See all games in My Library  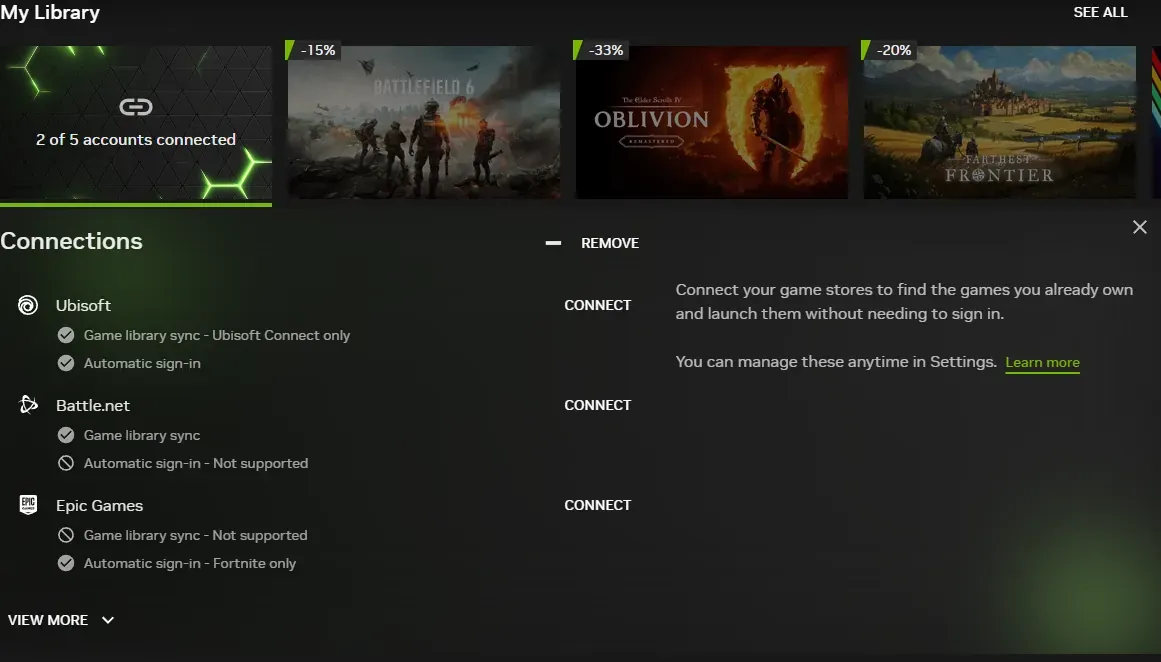click(x=1100, y=12)
